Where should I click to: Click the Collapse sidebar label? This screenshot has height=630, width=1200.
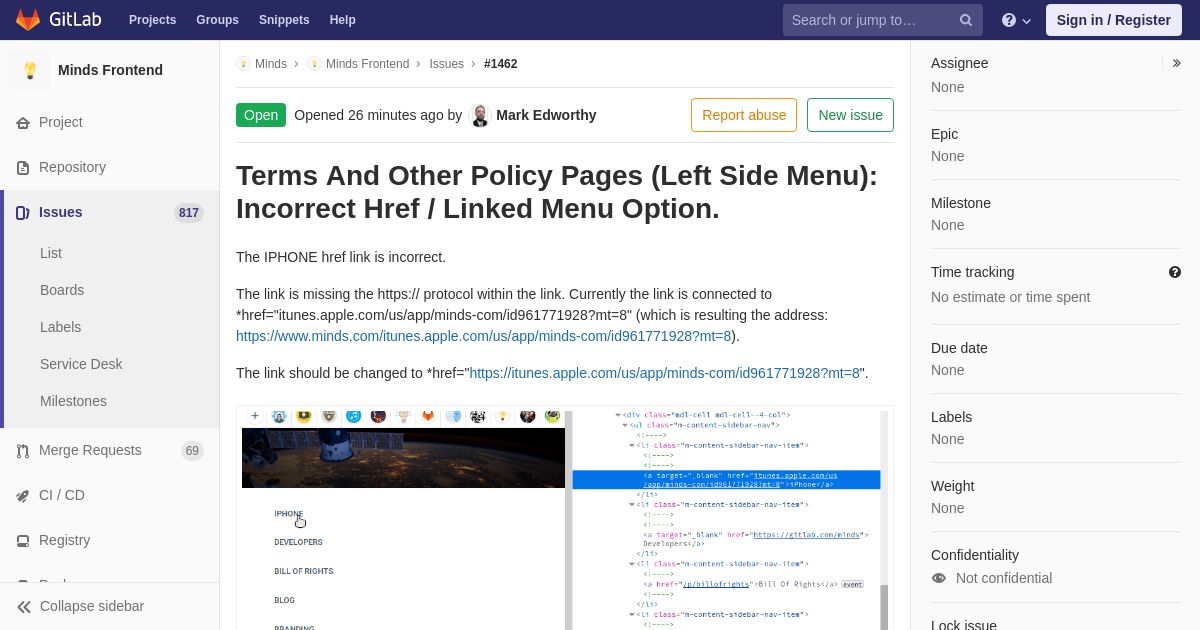pyautogui.click(x=92, y=606)
